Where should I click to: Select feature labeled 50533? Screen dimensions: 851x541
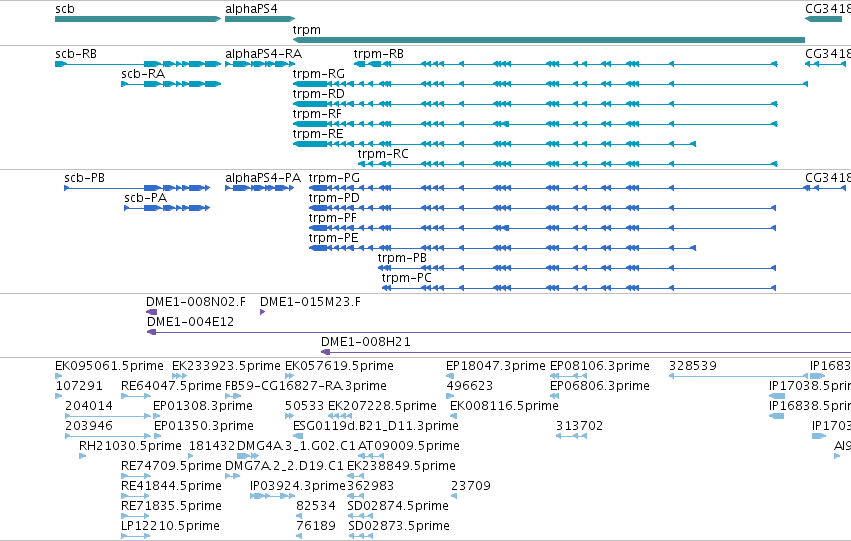(304, 406)
